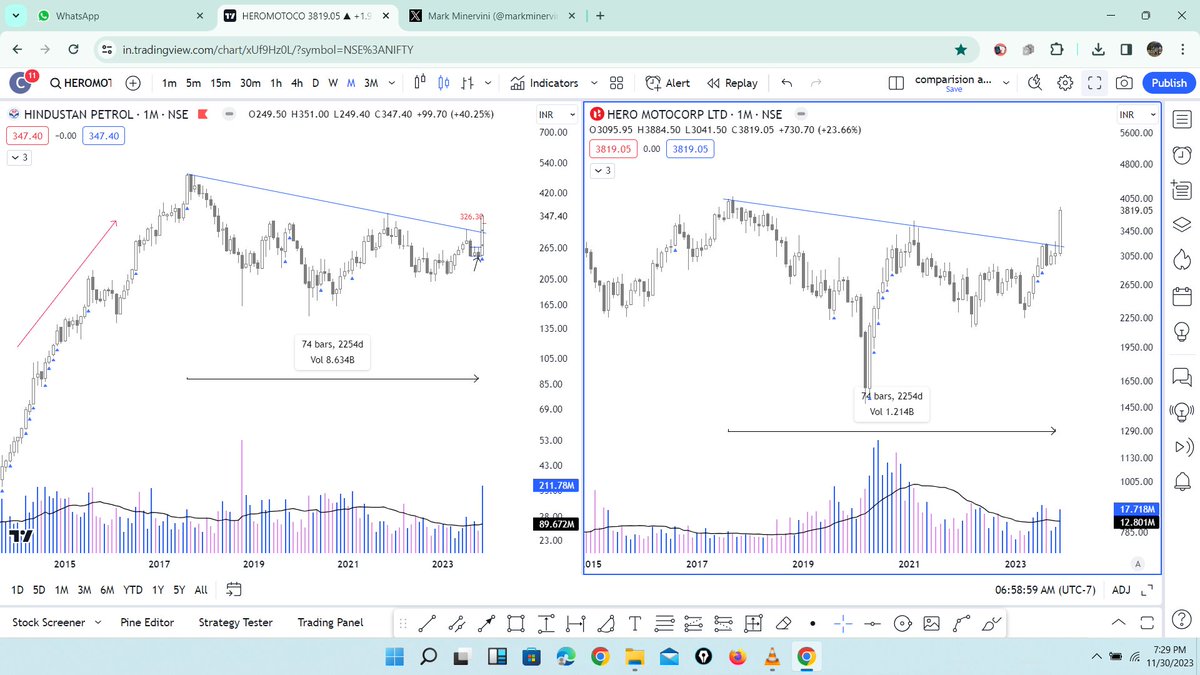Select the 1m timeframe

169,83
